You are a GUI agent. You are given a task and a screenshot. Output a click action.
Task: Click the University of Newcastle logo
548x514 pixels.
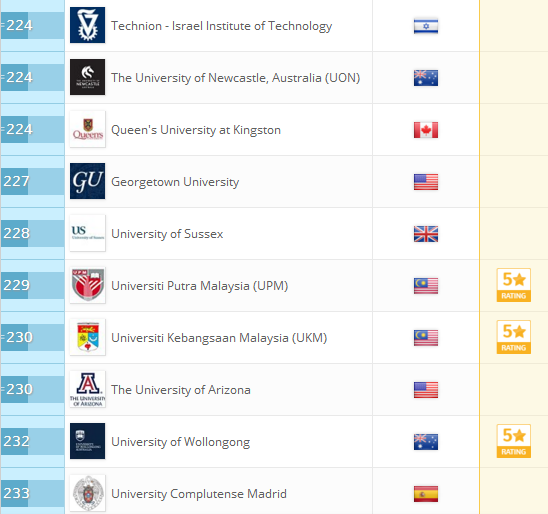click(x=87, y=77)
